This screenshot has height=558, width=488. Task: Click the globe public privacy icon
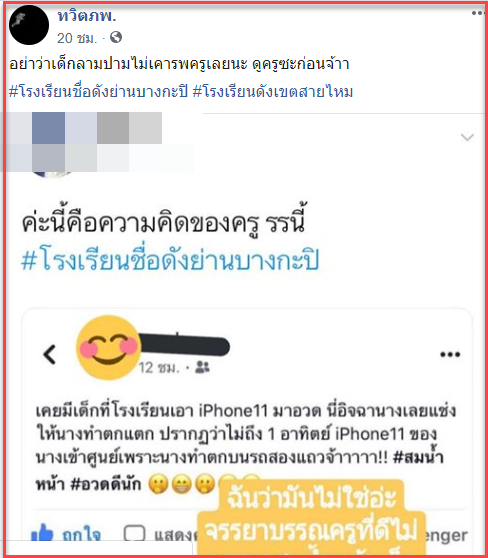click(x=116, y=37)
